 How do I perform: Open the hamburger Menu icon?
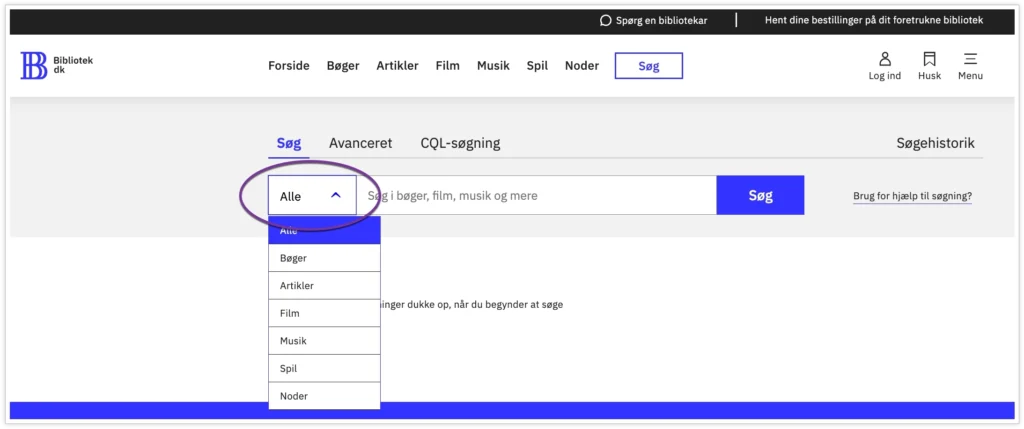click(970, 59)
